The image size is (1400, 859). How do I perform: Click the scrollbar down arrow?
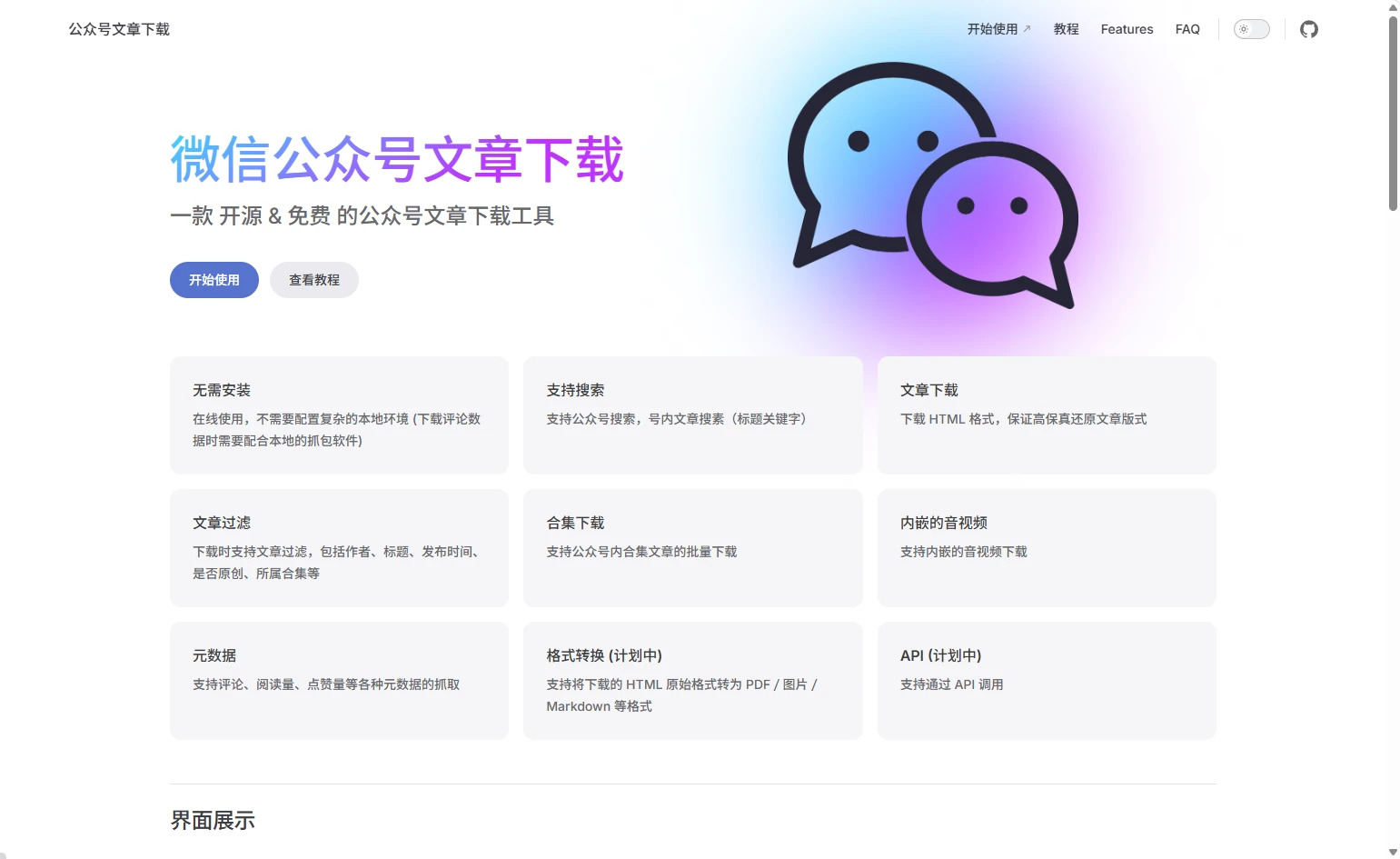pyautogui.click(x=1393, y=852)
